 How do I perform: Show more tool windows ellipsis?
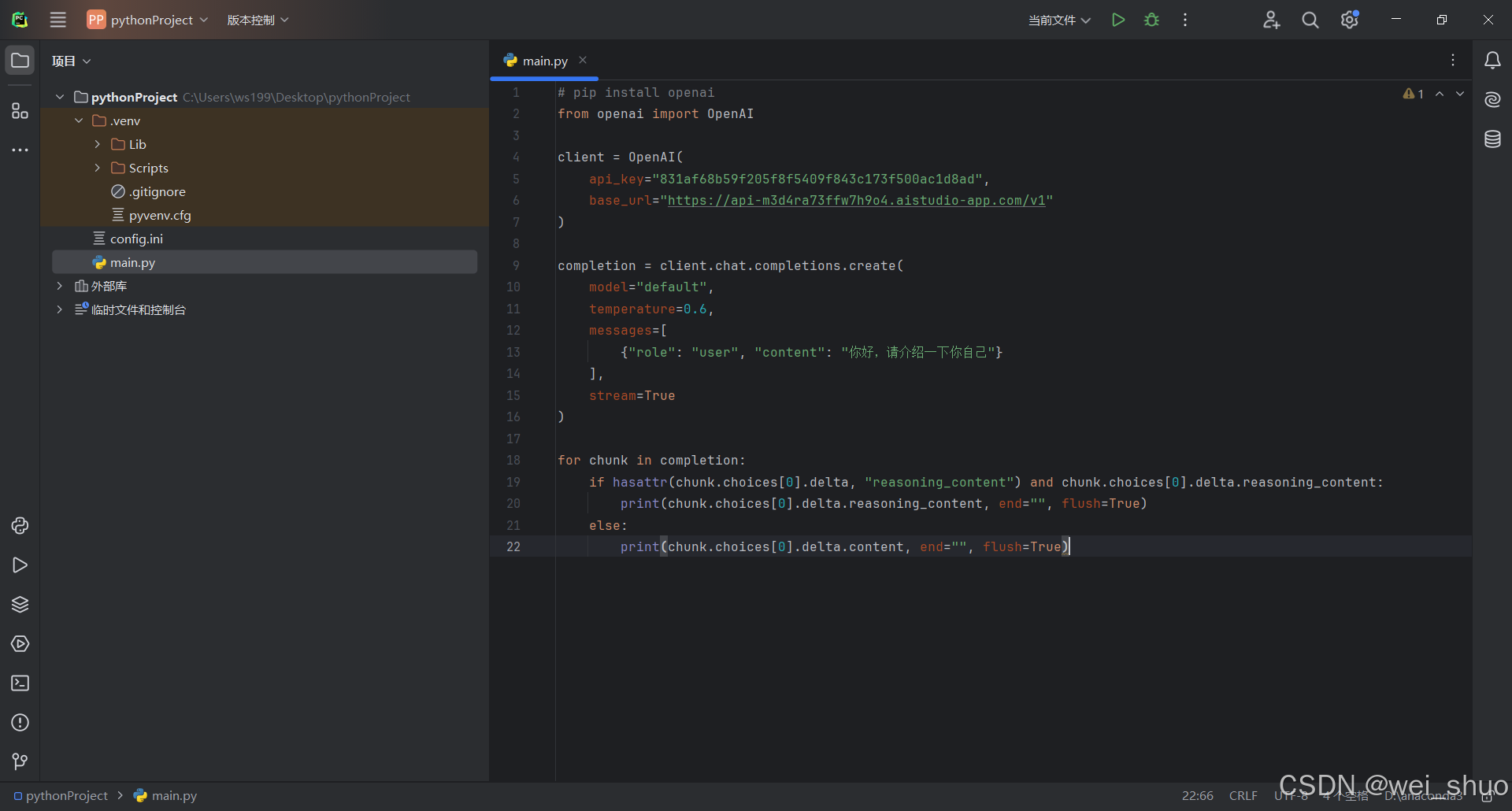pyautogui.click(x=20, y=150)
